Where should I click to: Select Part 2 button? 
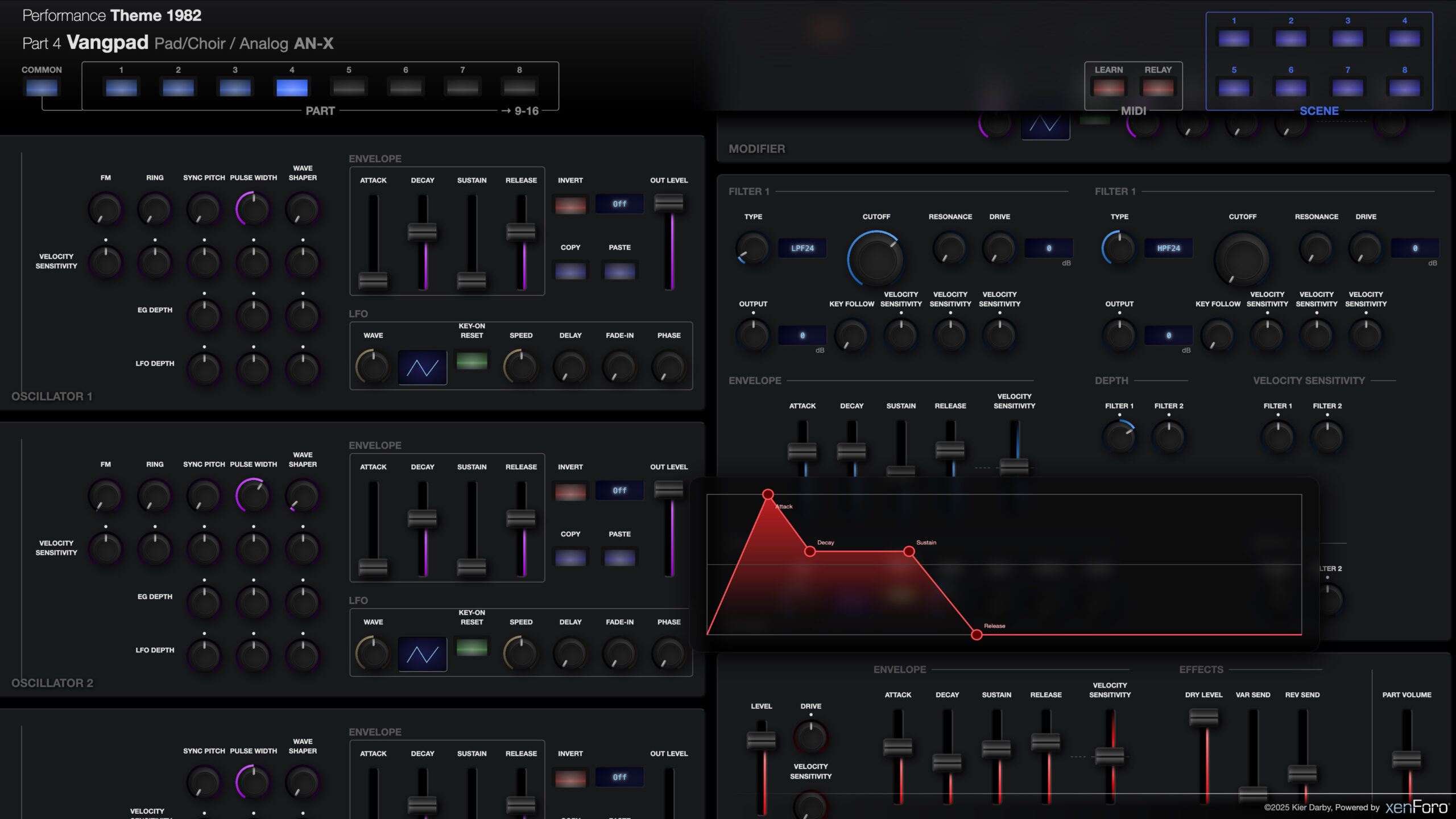[x=178, y=88]
